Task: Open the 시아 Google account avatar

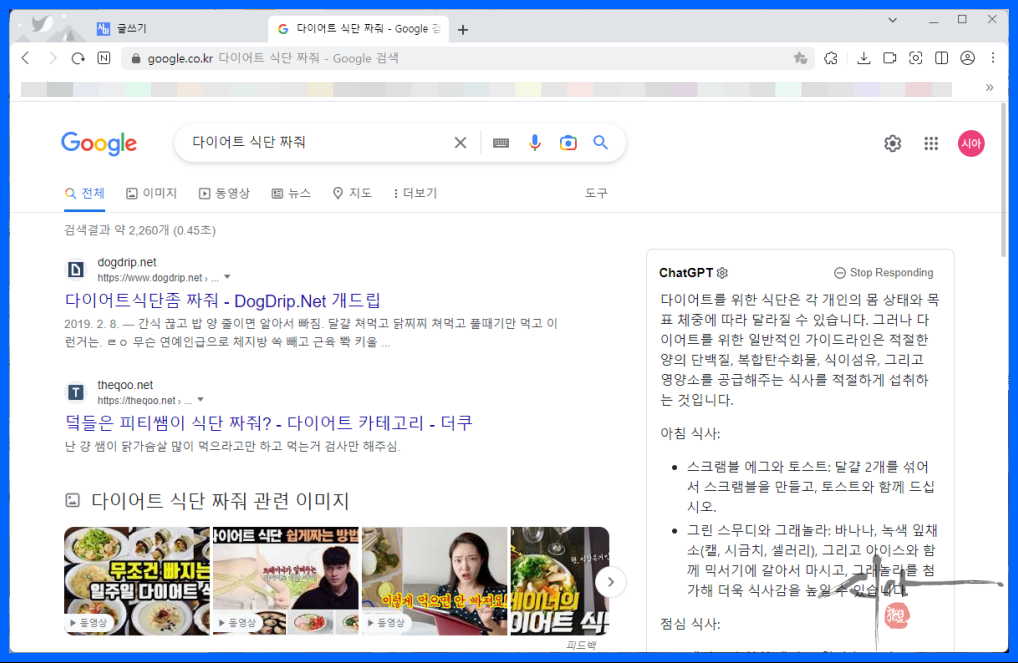Action: point(971,144)
